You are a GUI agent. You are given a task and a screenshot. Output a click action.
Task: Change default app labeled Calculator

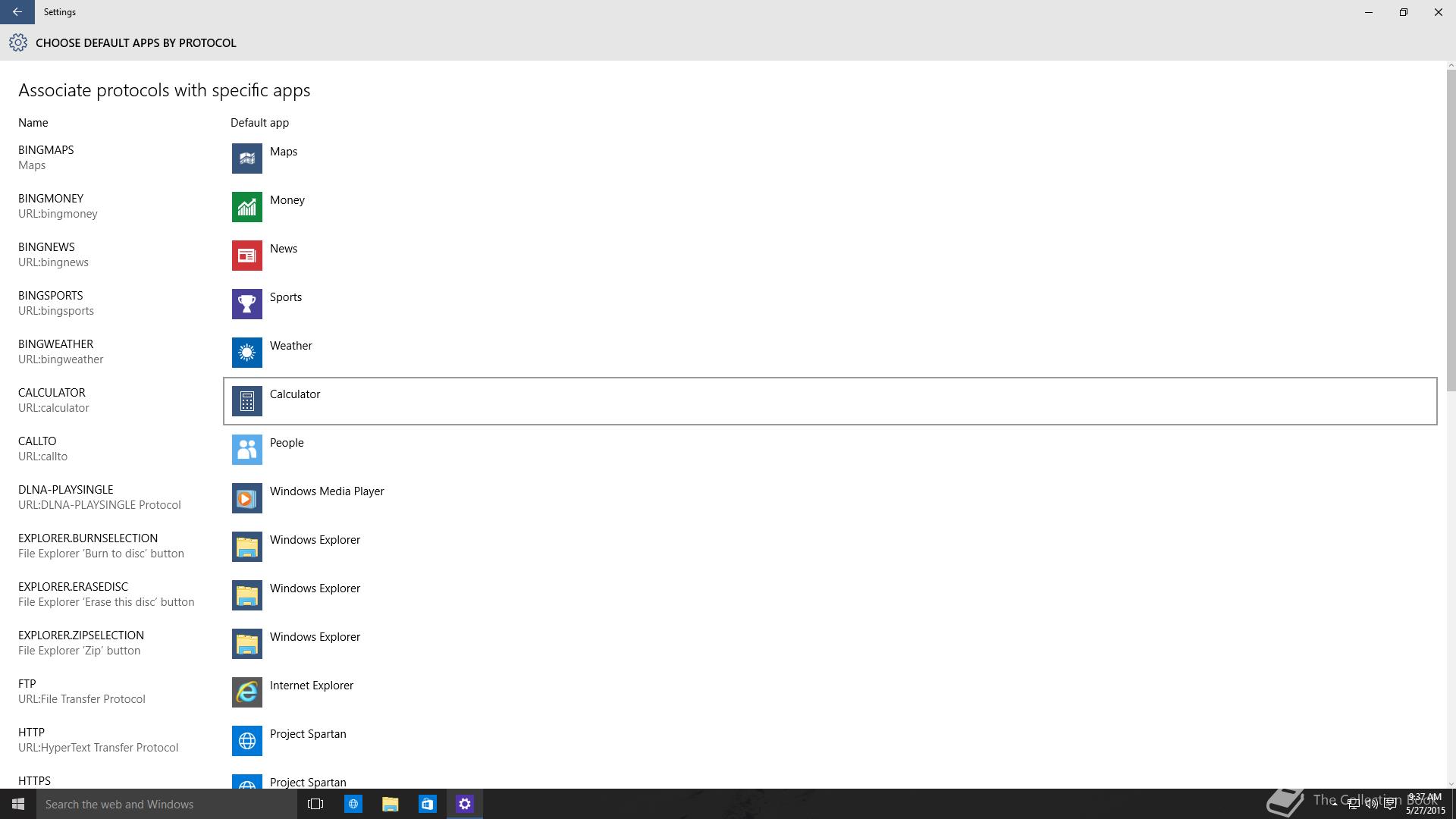(295, 394)
